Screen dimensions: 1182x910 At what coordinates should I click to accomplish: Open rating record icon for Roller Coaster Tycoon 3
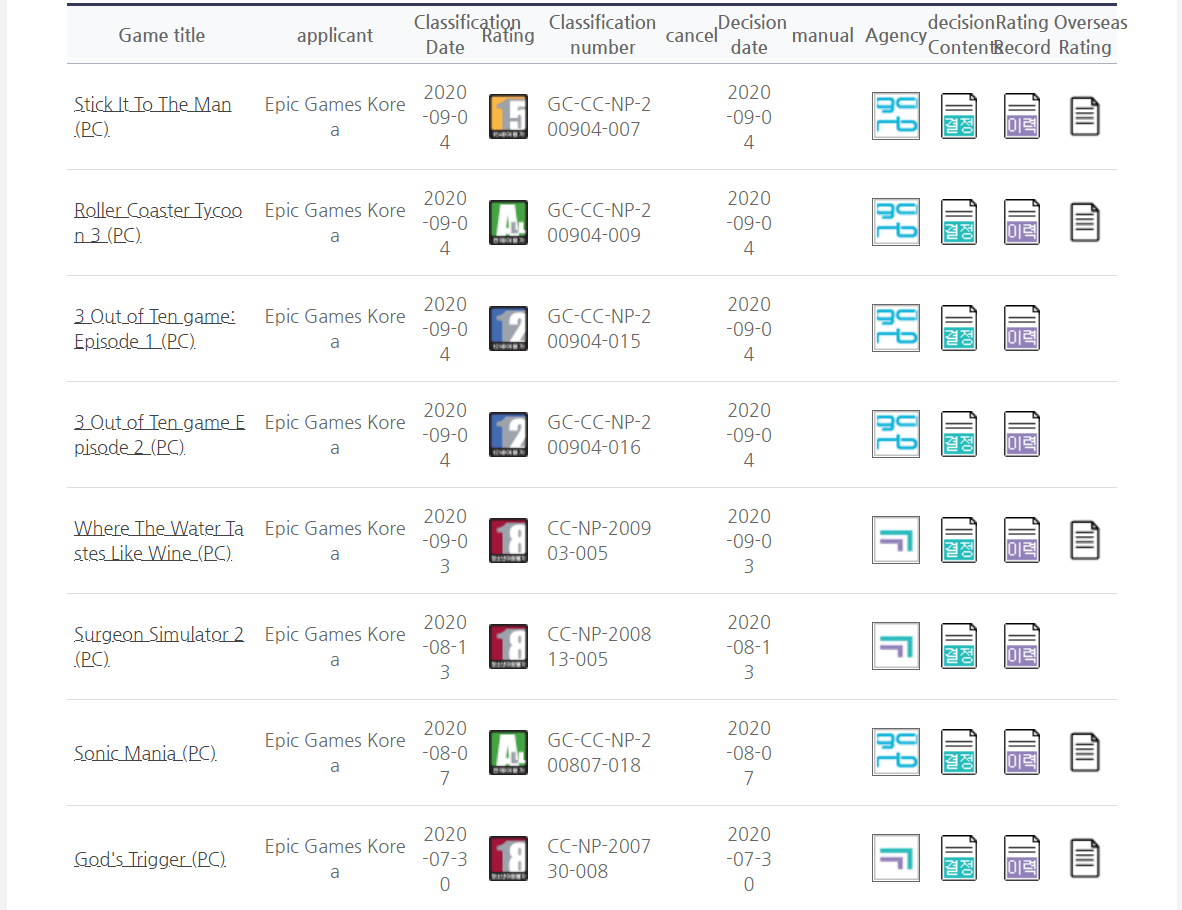pos(1022,222)
